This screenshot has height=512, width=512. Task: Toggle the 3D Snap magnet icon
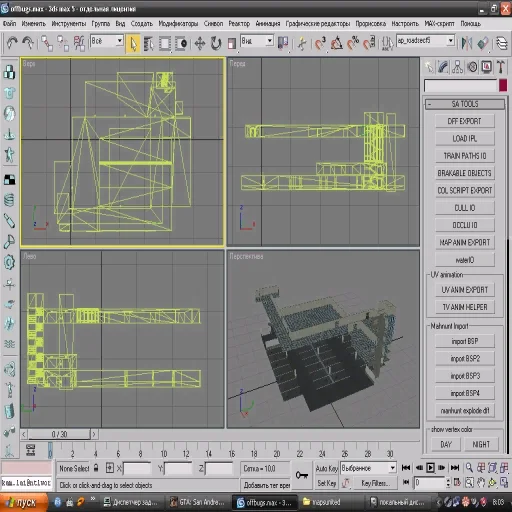coord(320,43)
